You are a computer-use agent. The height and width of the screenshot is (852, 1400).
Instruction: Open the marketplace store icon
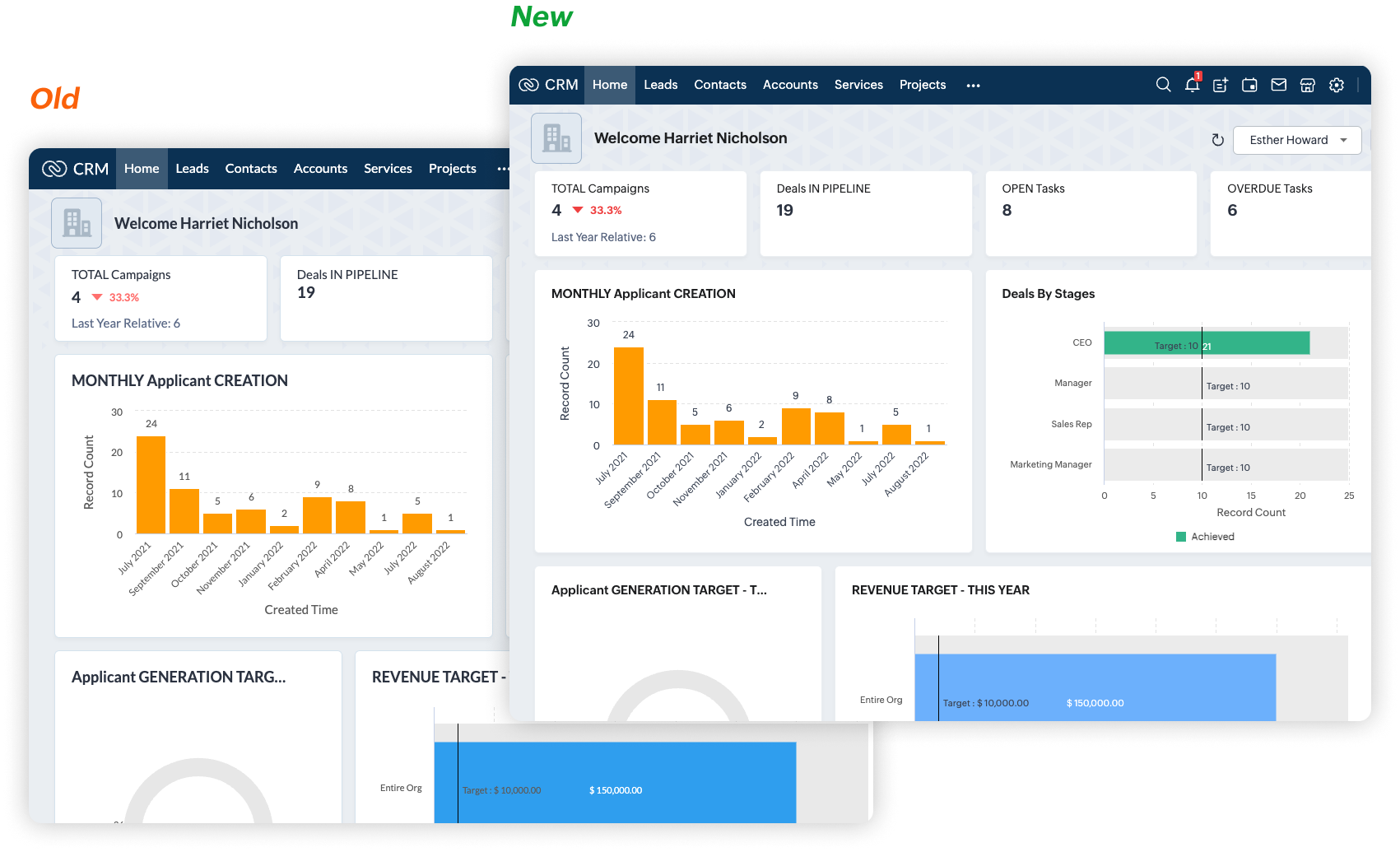(1307, 85)
